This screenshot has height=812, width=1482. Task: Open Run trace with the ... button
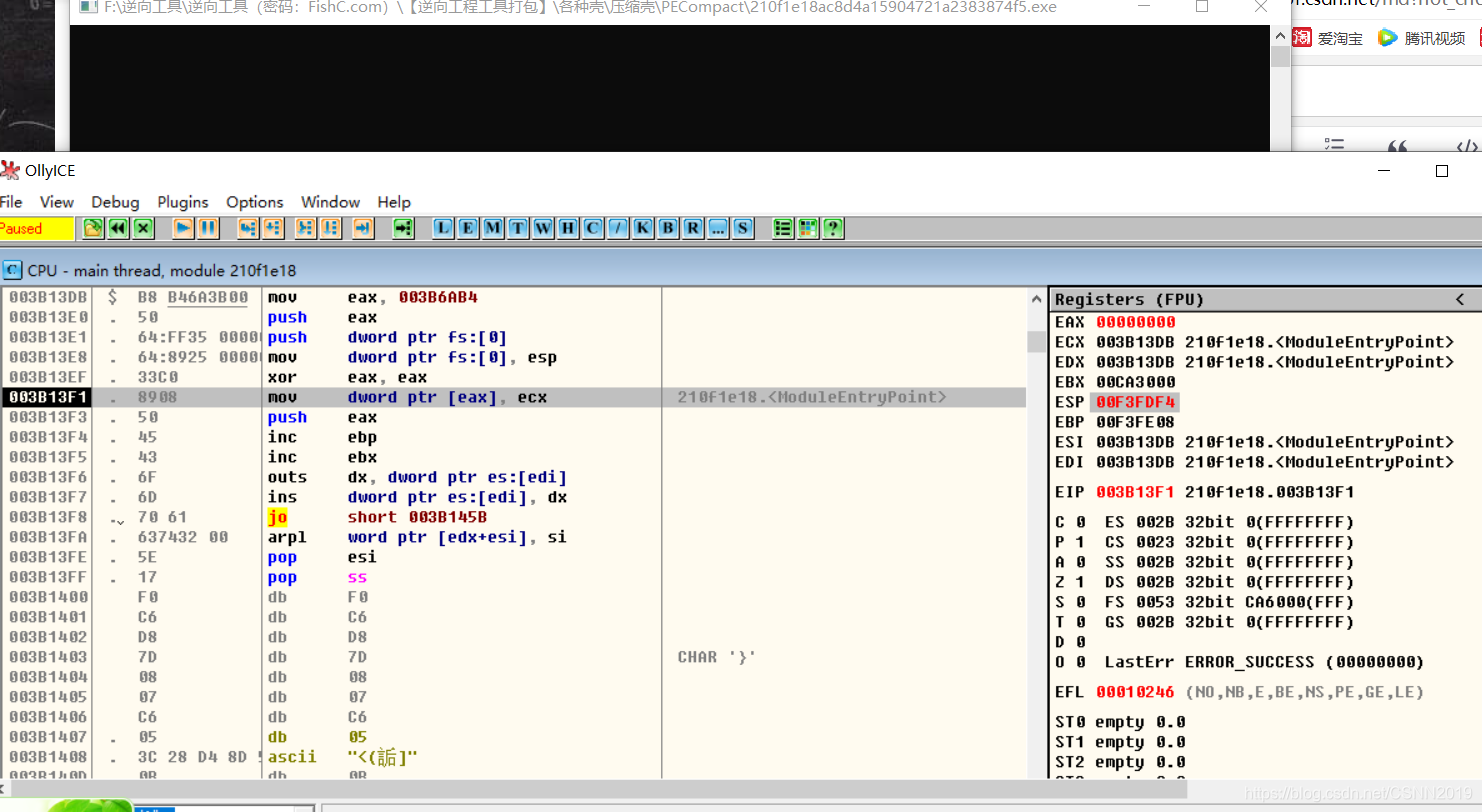(x=718, y=228)
